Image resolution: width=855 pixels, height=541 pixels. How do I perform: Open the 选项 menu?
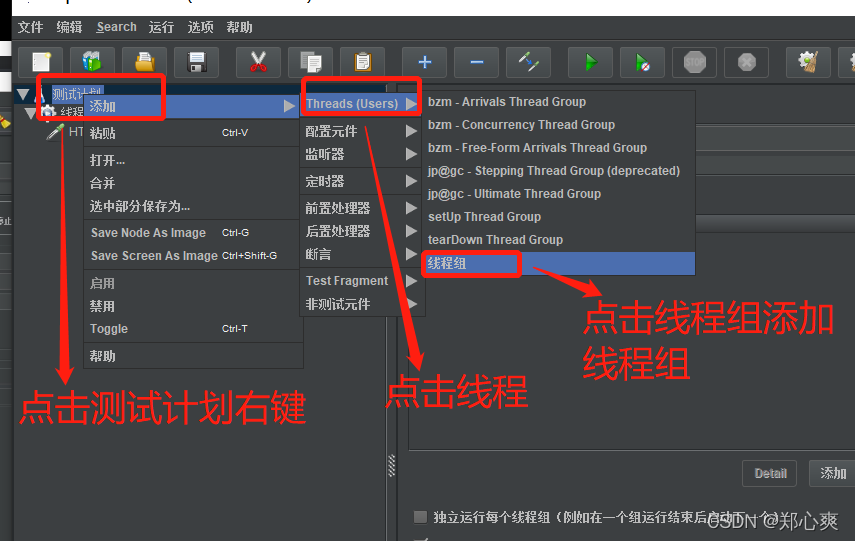pyautogui.click(x=200, y=27)
